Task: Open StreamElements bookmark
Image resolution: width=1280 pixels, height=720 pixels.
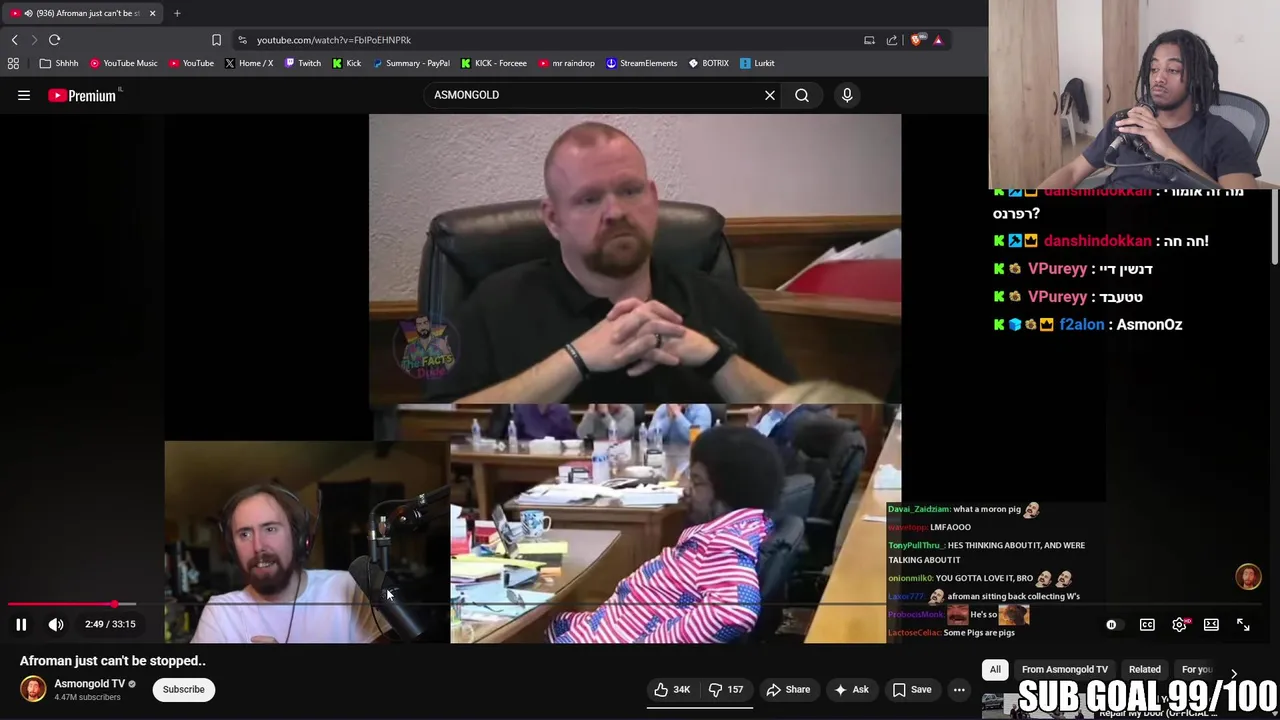Action: [x=641, y=63]
